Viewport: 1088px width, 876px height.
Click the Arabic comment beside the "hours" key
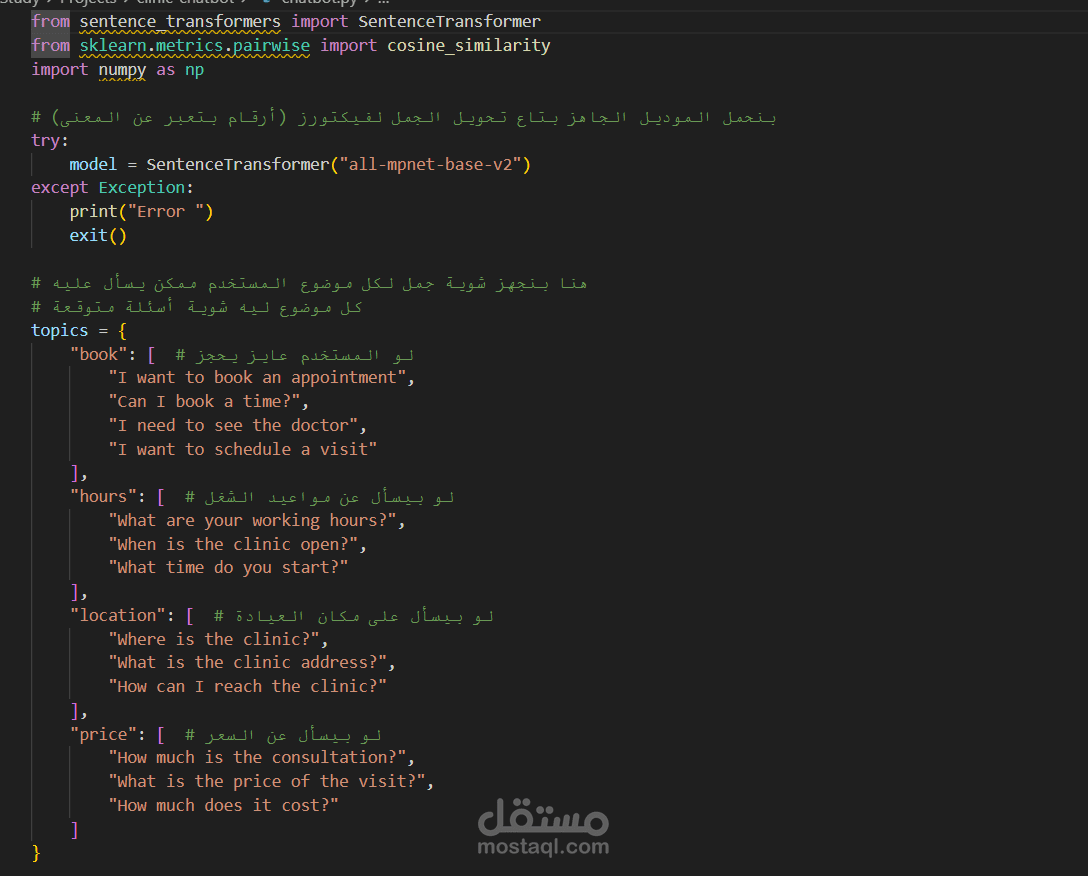320,498
